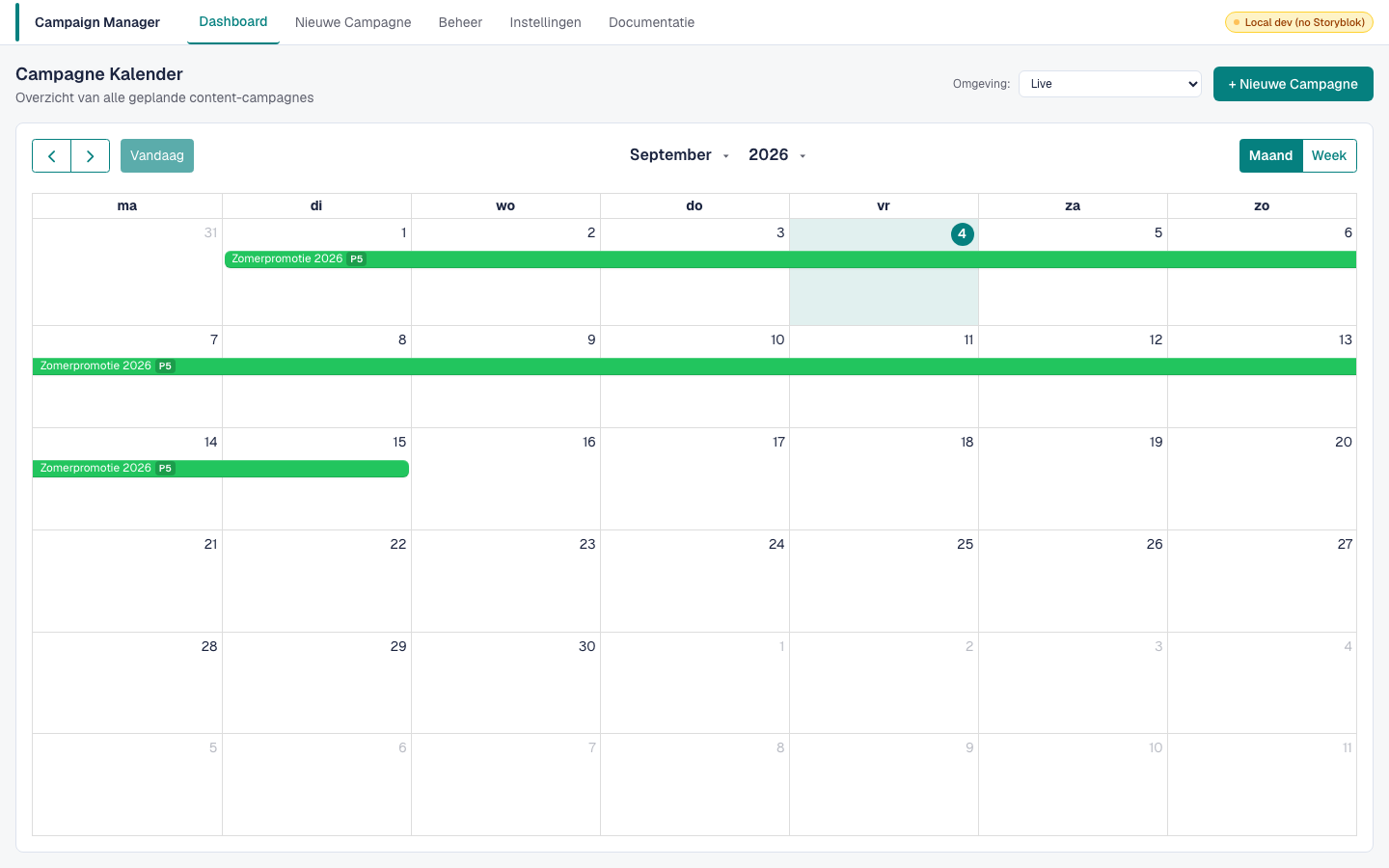Click the Campaign Manager logo title
Screen dimensions: 1389x868
pos(97,22)
